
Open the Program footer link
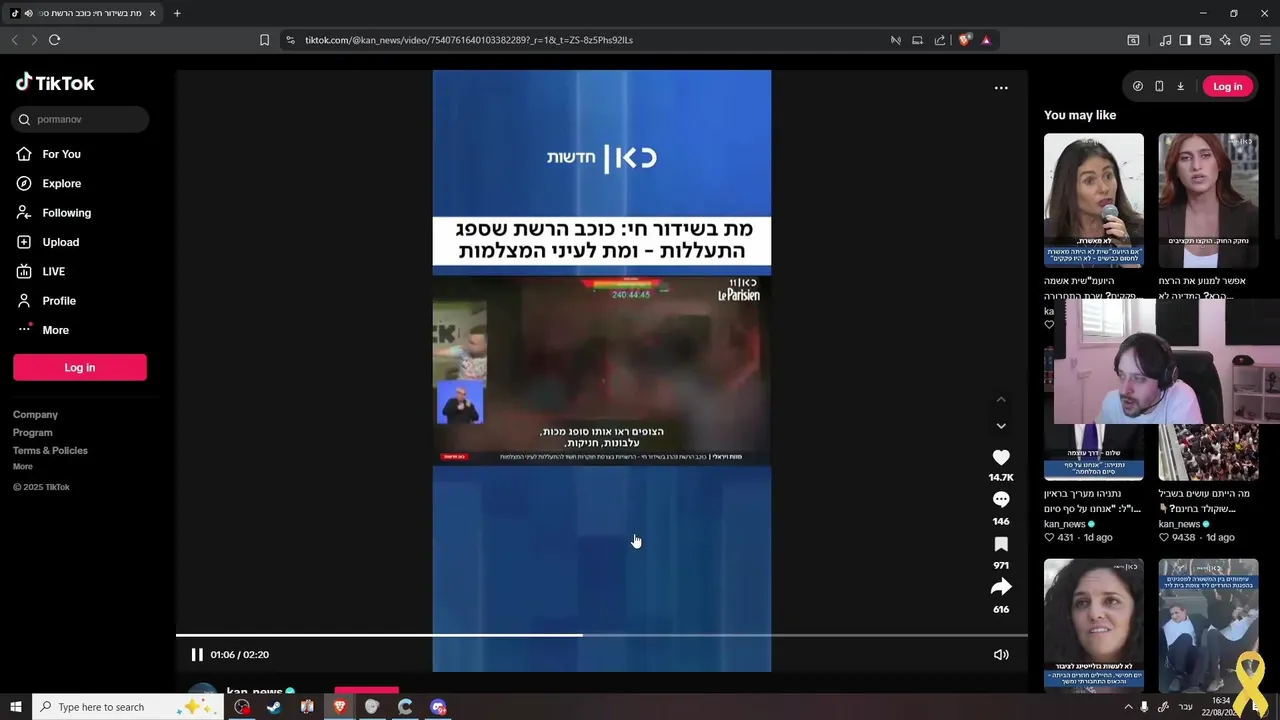pos(32,432)
